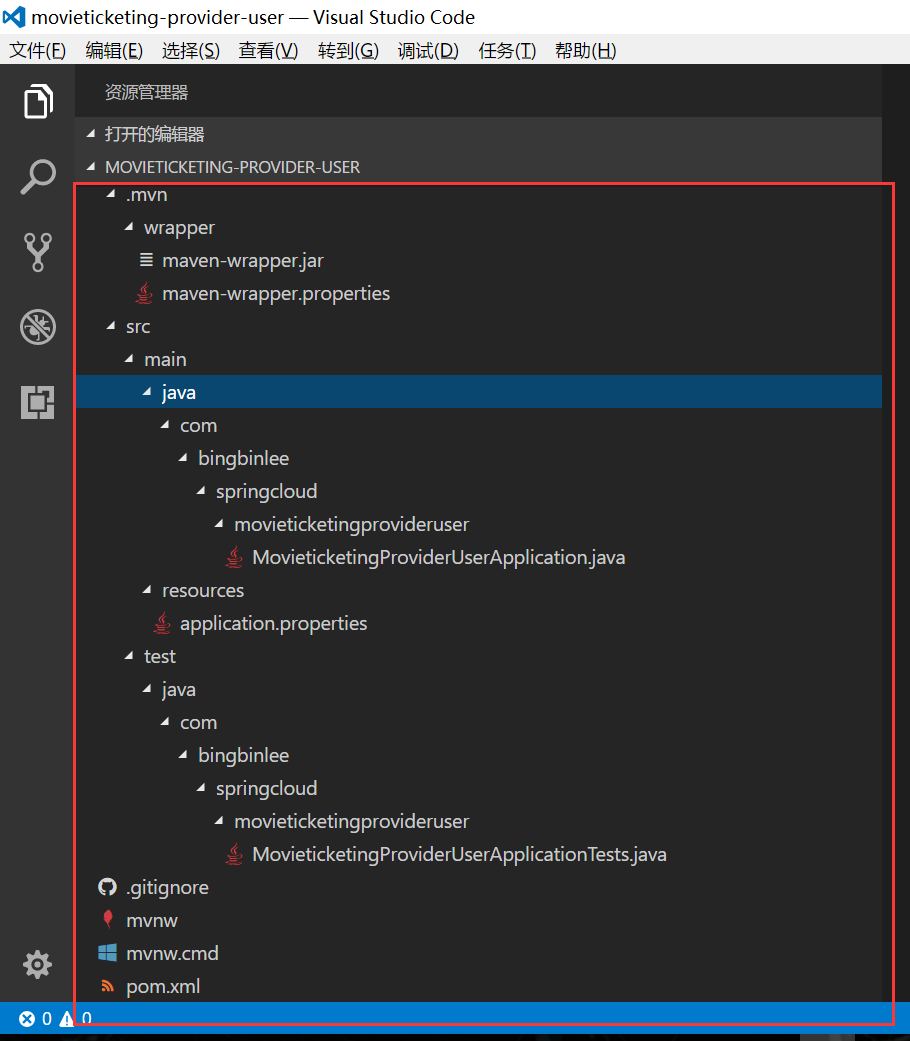Screen dimensions: 910x1041
Task: Select the mvnw file name
Action: tap(152, 920)
